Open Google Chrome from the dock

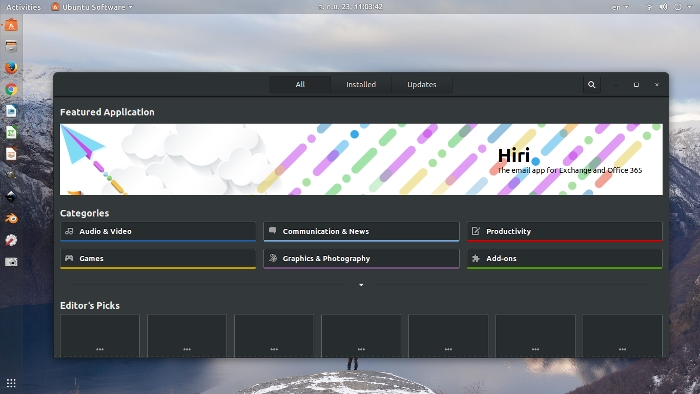click(x=11, y=89)
